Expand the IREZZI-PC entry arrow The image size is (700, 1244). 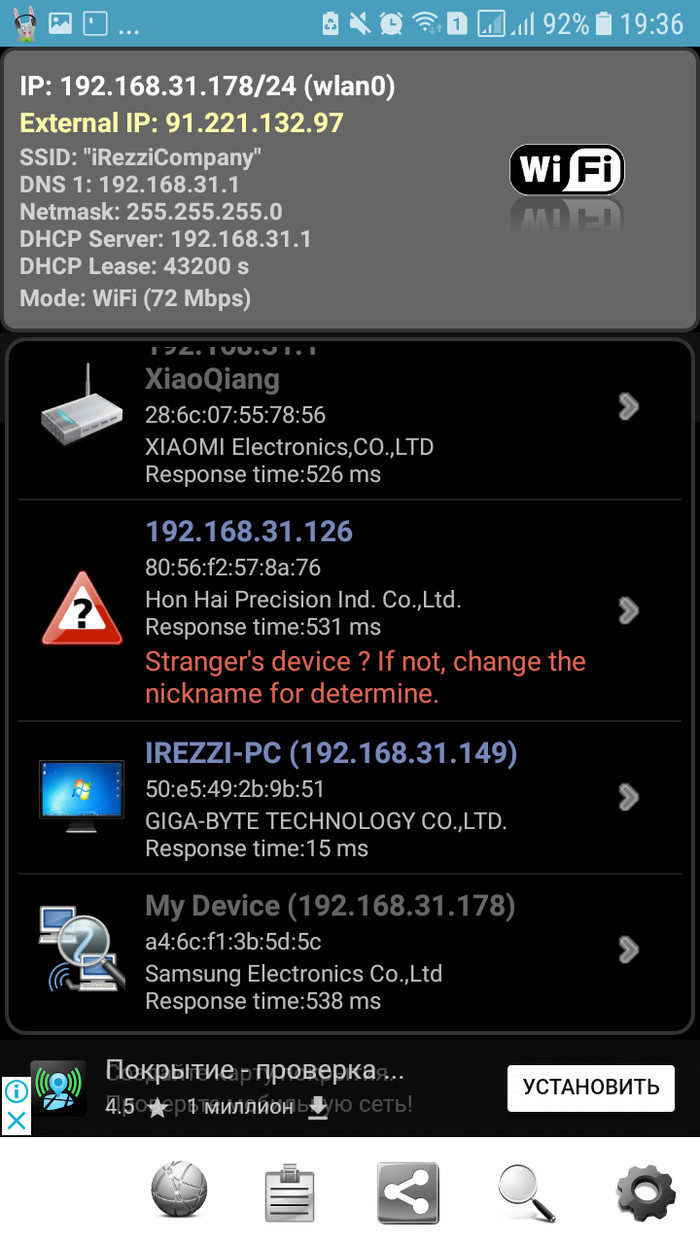[628, 796]
